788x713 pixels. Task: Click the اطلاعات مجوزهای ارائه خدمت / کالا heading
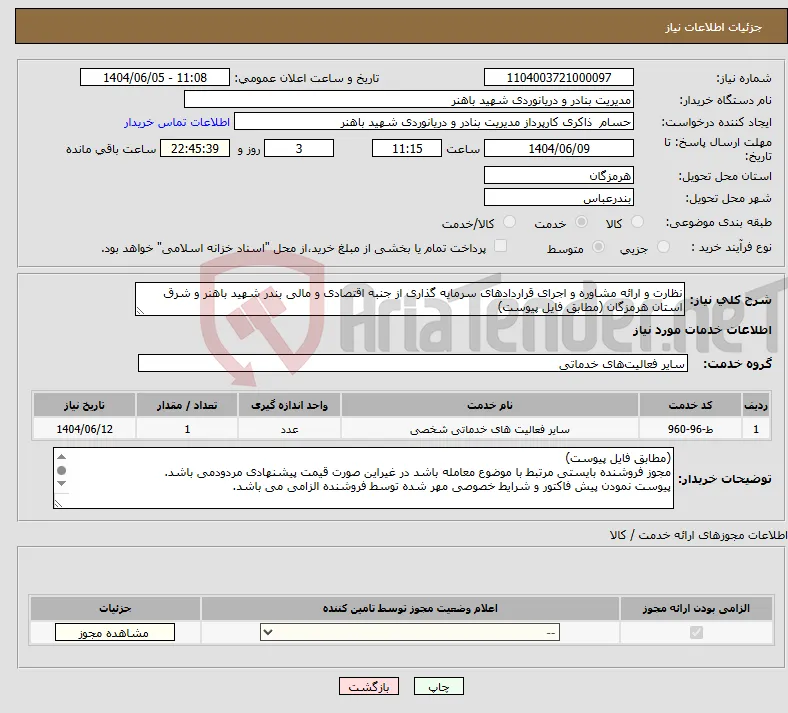coord(699,535)
